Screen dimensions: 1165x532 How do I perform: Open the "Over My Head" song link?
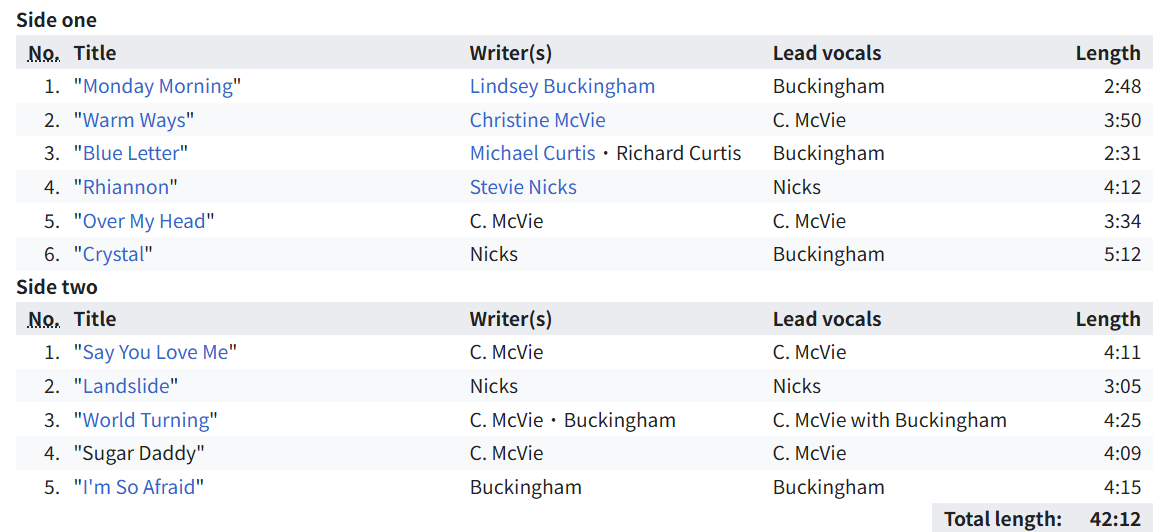click(144, 221)
